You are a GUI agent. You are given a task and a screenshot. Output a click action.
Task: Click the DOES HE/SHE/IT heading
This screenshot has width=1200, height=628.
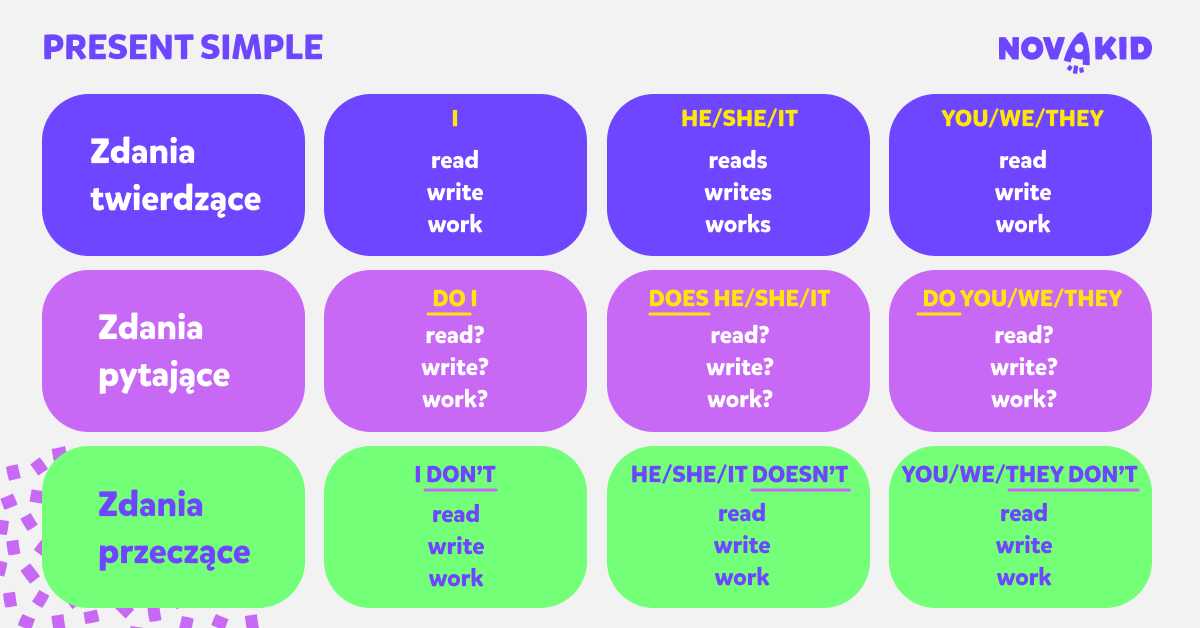(739, 298)
